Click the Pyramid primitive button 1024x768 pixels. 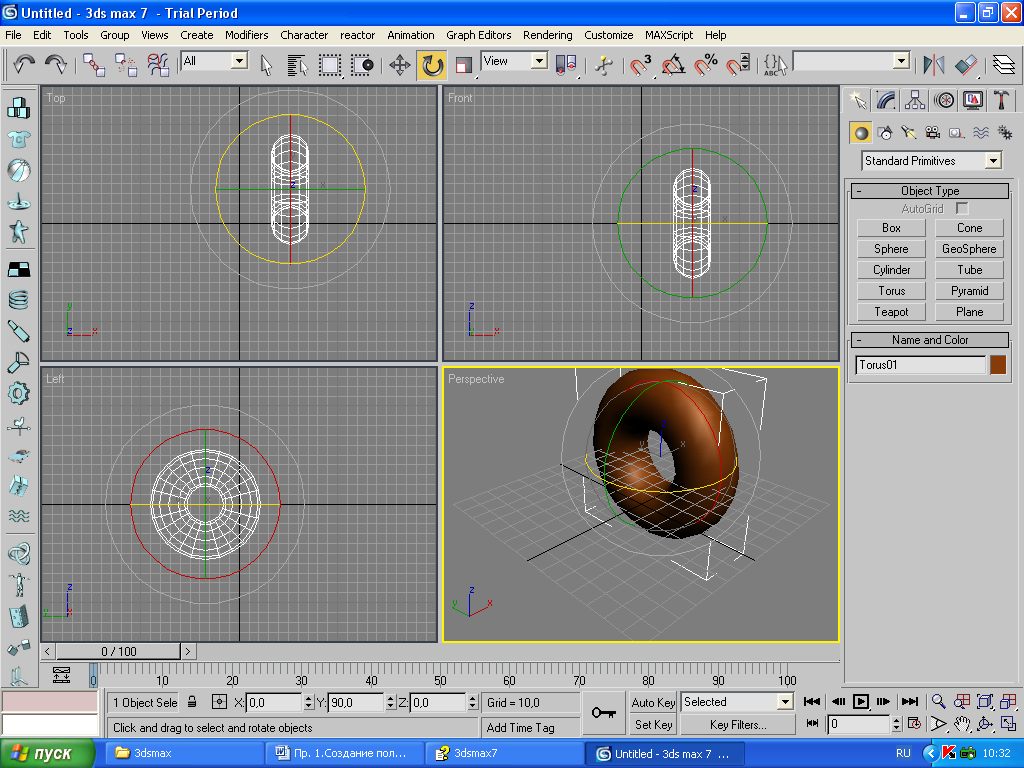[969, 291]
